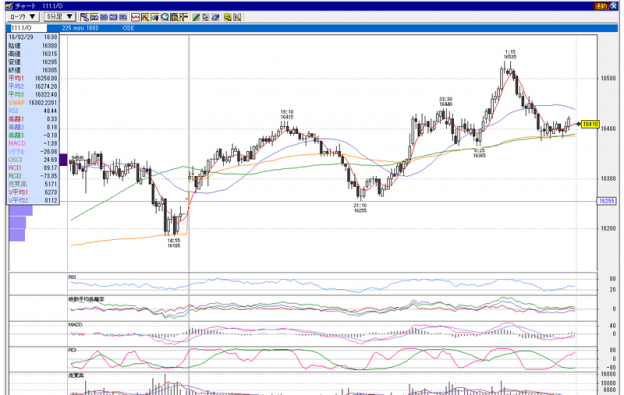Viewport: 624px width, 395px height.
Task: Click the symbol code field 111.1/O
Action: coord(27,28)
